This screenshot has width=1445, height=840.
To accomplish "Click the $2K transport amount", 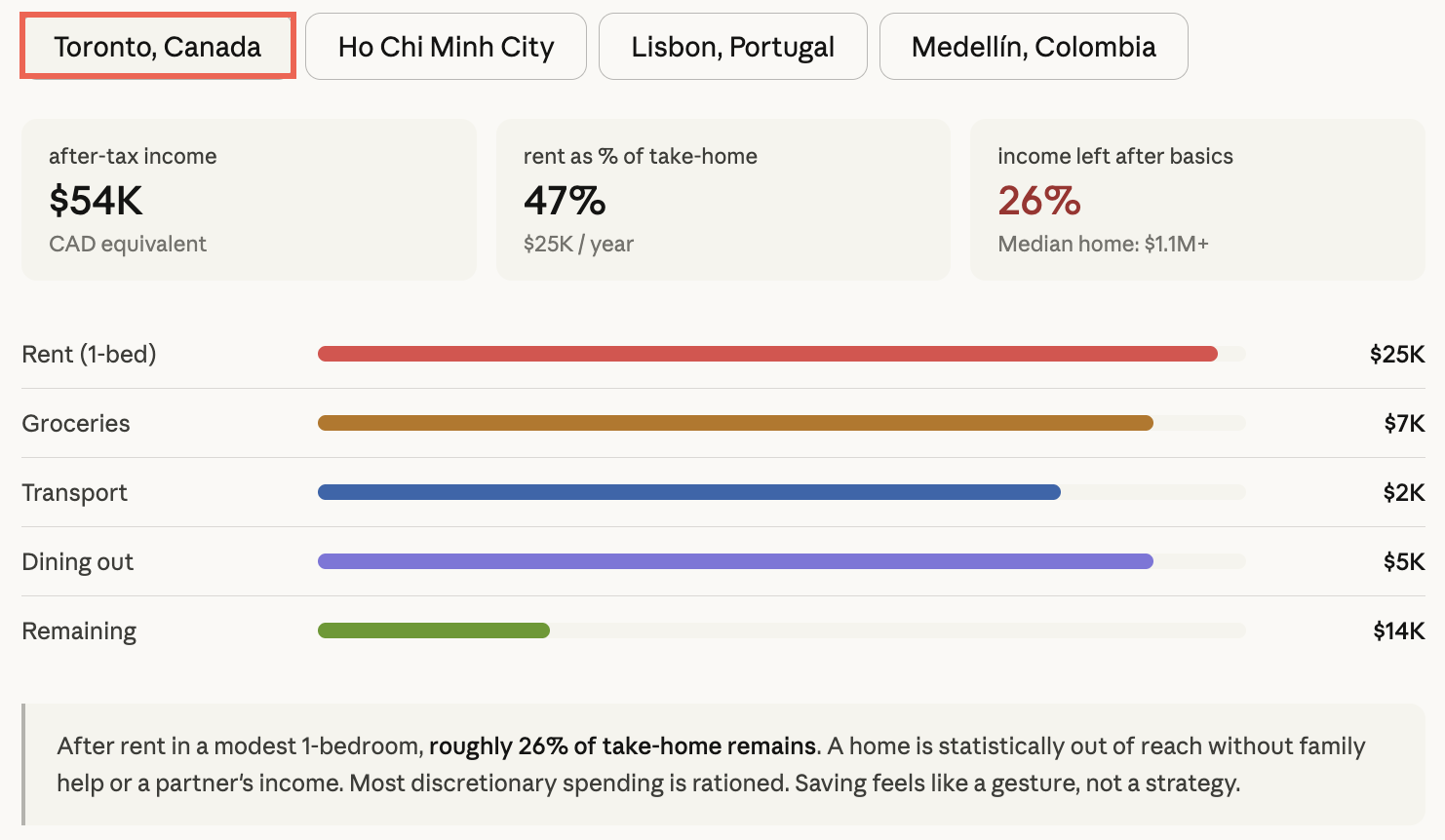I will [1403, 492].
